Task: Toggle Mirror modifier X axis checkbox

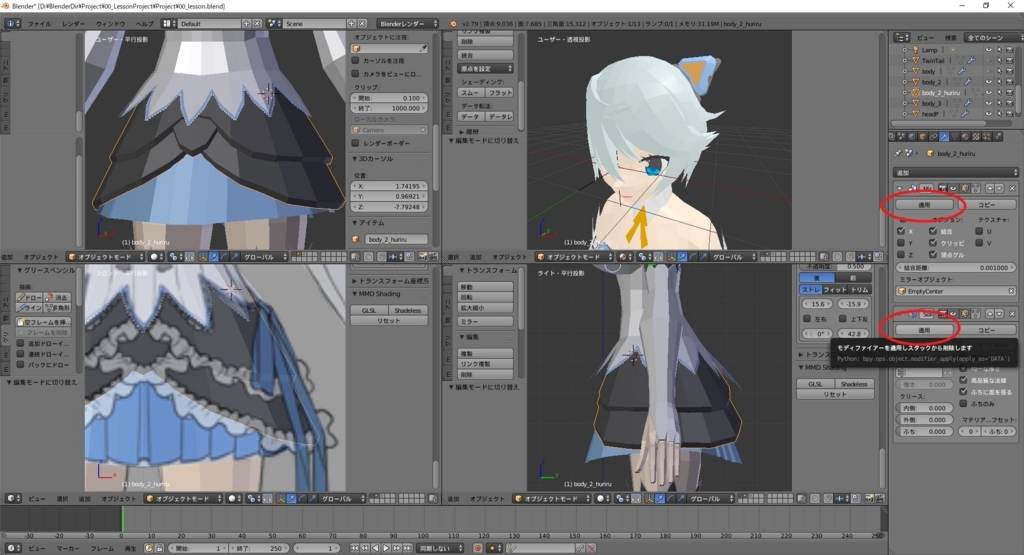Action: point(901,231)
